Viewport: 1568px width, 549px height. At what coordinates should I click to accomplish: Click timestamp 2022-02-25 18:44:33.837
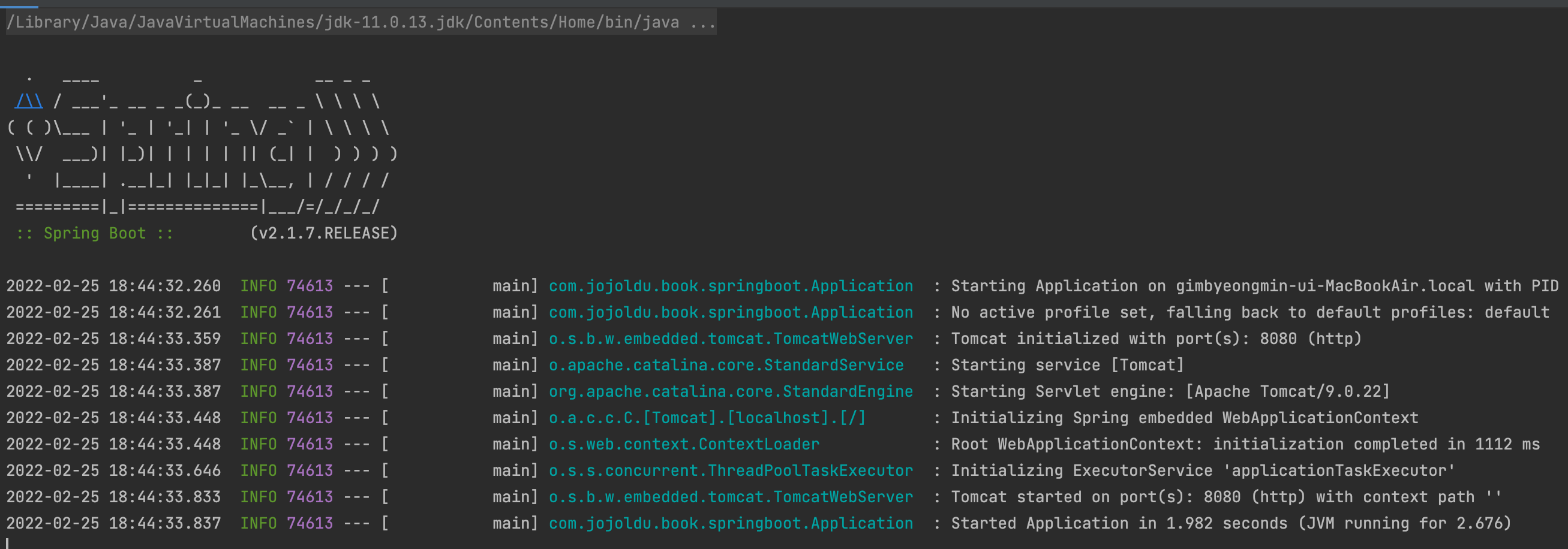114,523
